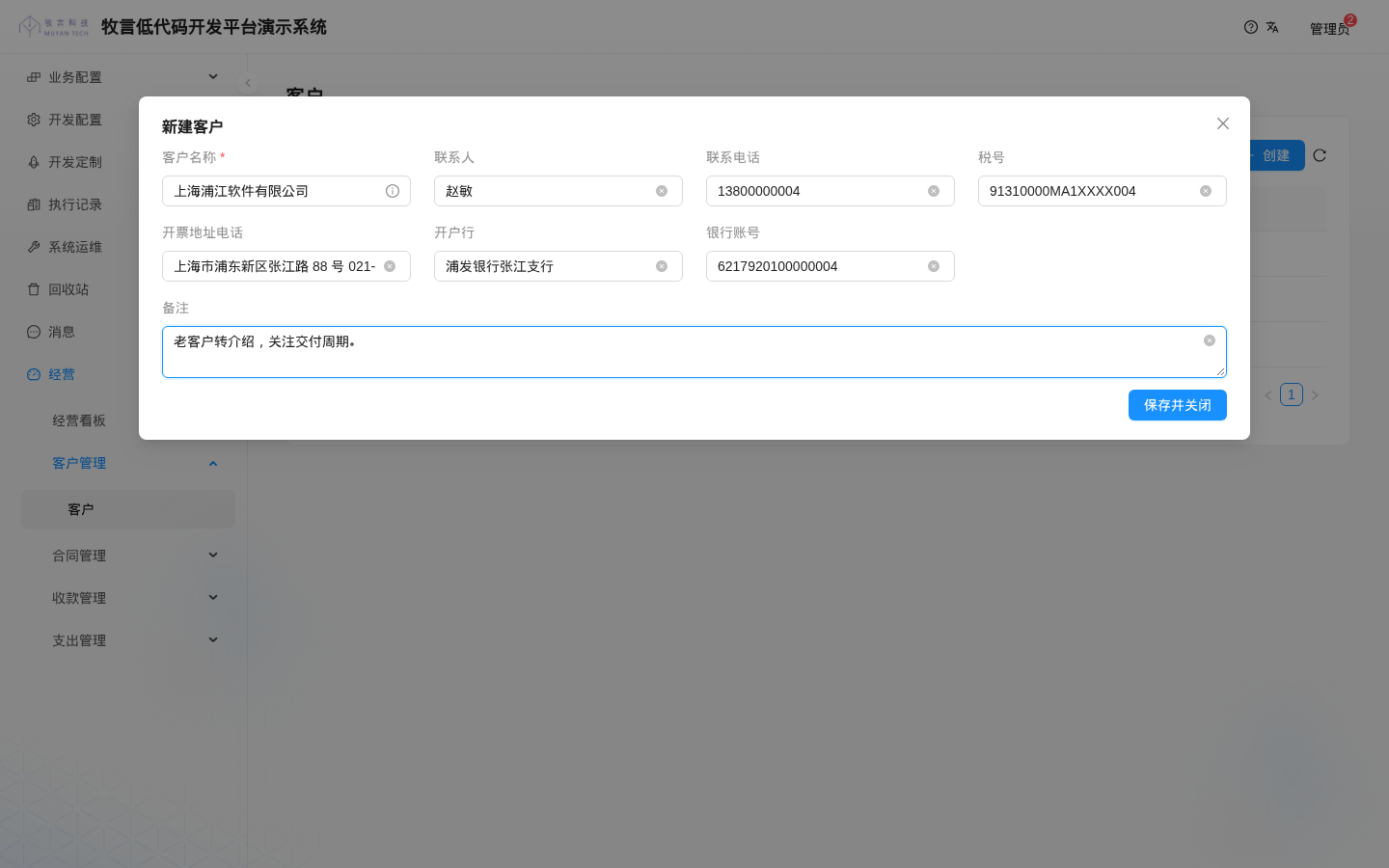Open the help icon in header
This screenshot has height=868, width=1389.
1251,27
